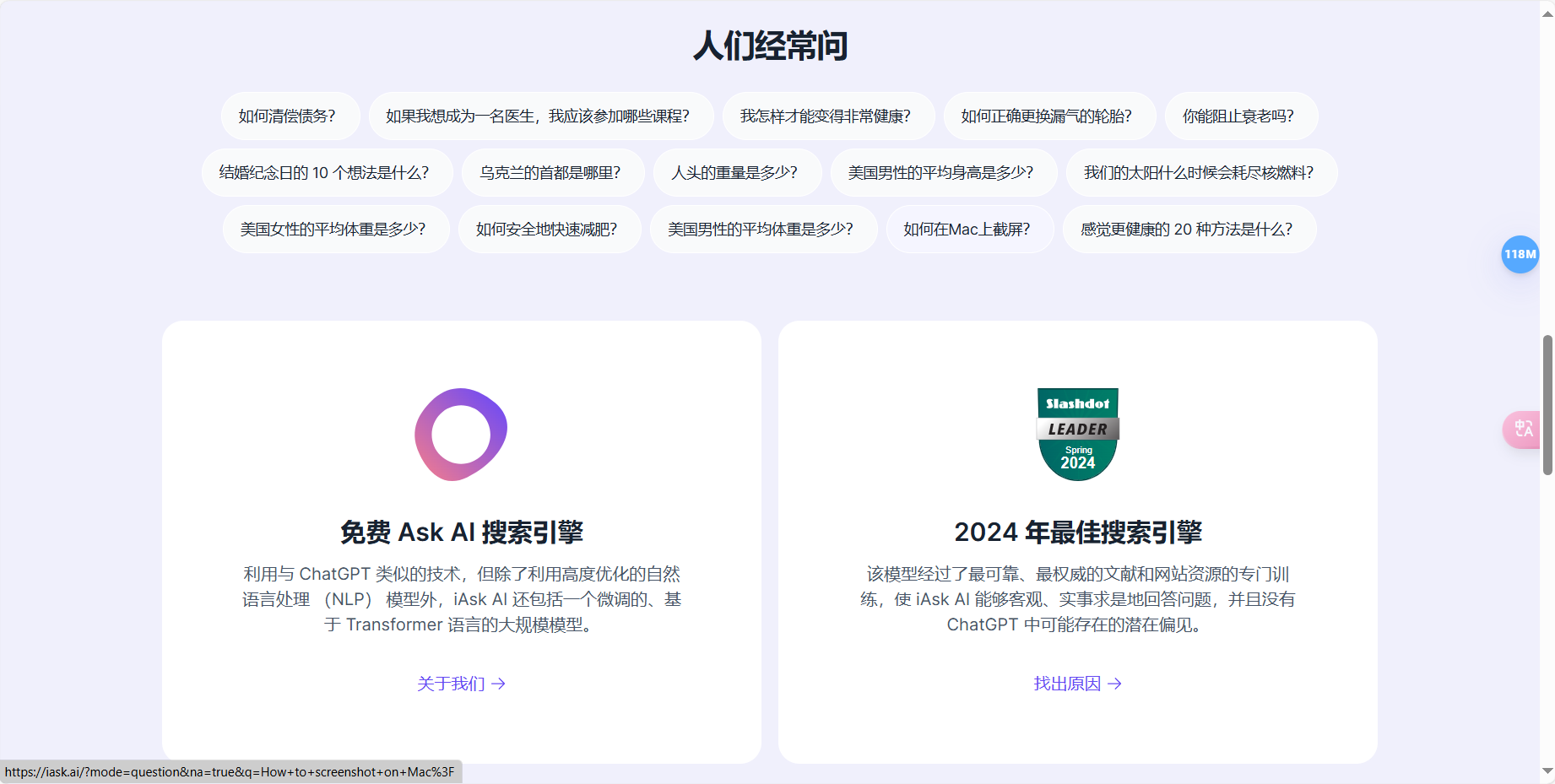
Task: Select 美国女性的平均体重是多少?
Action: click(x=335, y=229)
